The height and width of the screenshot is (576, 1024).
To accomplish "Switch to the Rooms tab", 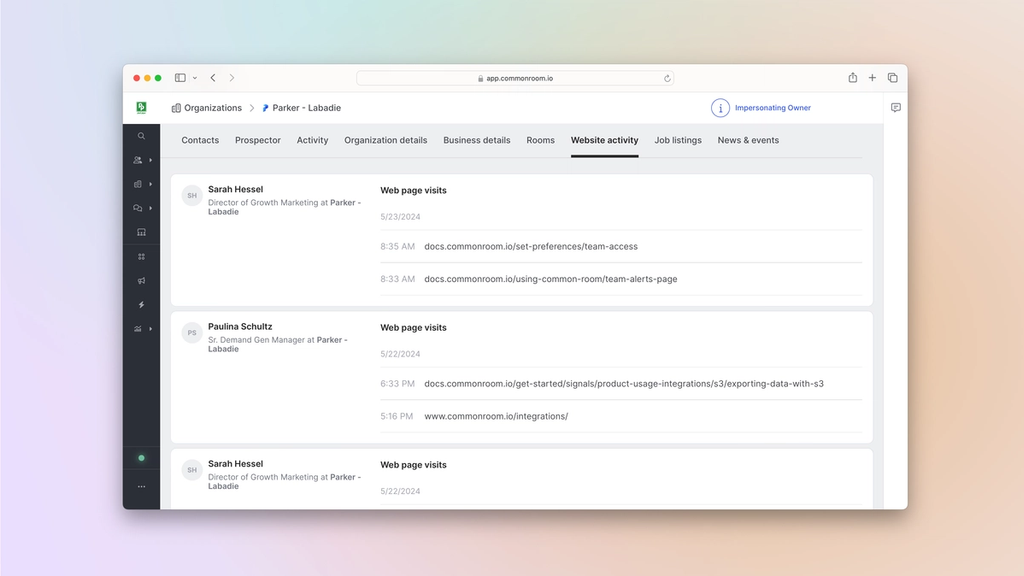I will (x=540, y=140).
